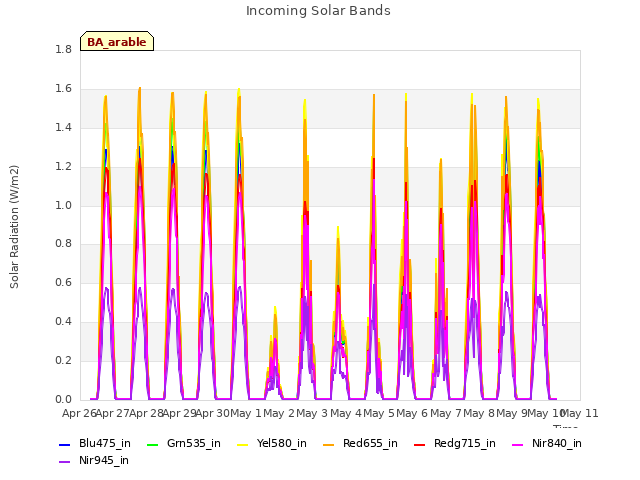Click the May 8 x-axis date label
640x480 pixels.
(x=479, y=414)
